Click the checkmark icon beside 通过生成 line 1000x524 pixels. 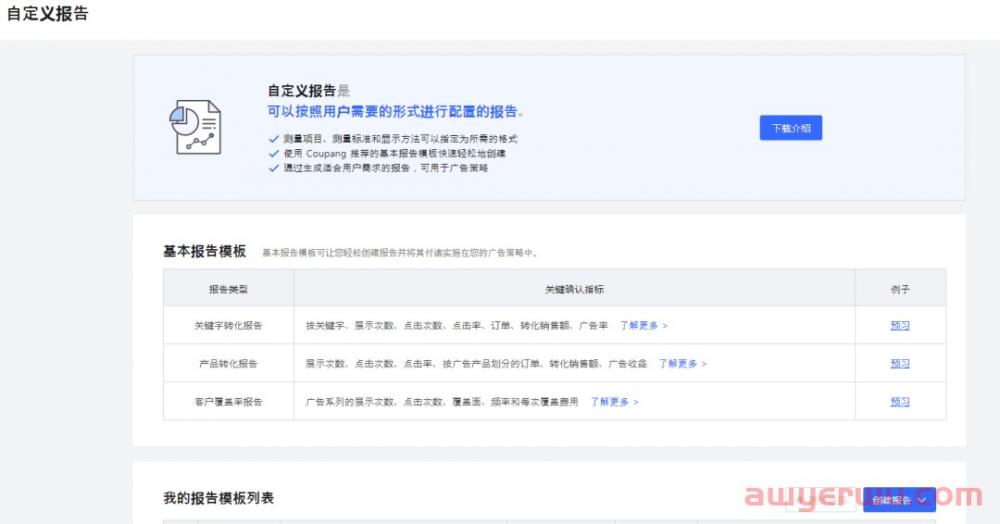click(x=274, y=168)
